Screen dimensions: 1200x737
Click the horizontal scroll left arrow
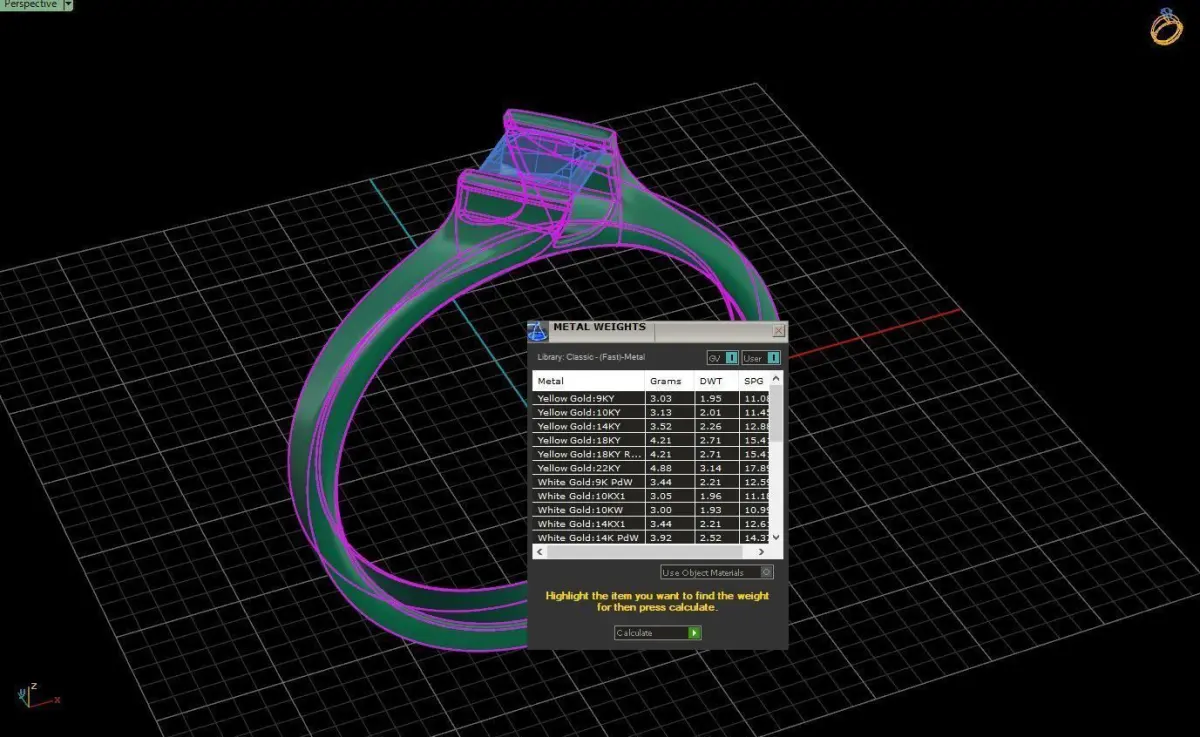(x=539, y=552)
